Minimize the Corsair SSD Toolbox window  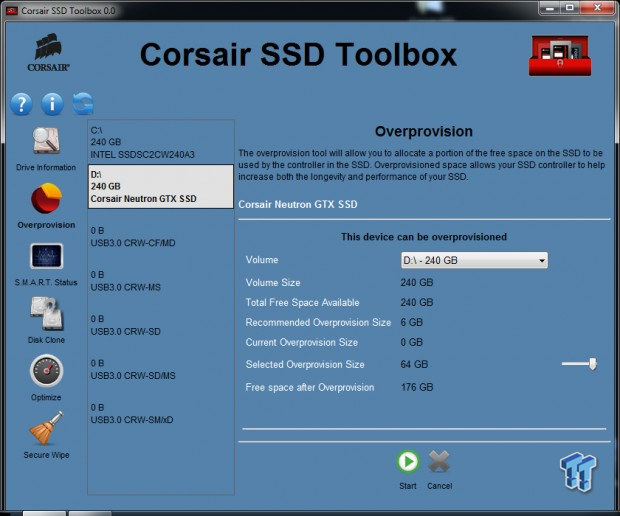tap(550, 8)
